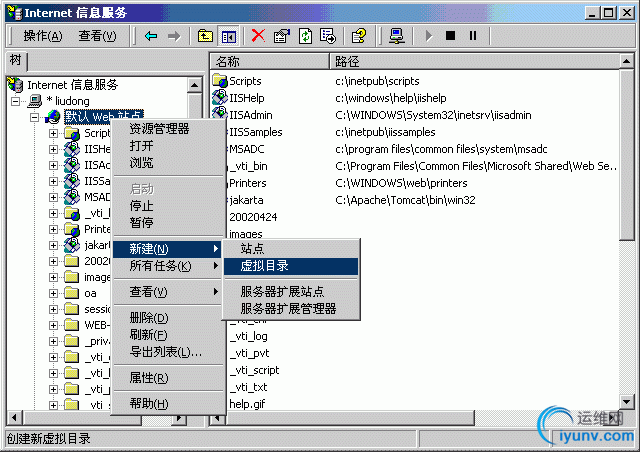Open the 查看(V) toolbar menu
Viewport: 640px width, 452px height.
tap(97, 36)
